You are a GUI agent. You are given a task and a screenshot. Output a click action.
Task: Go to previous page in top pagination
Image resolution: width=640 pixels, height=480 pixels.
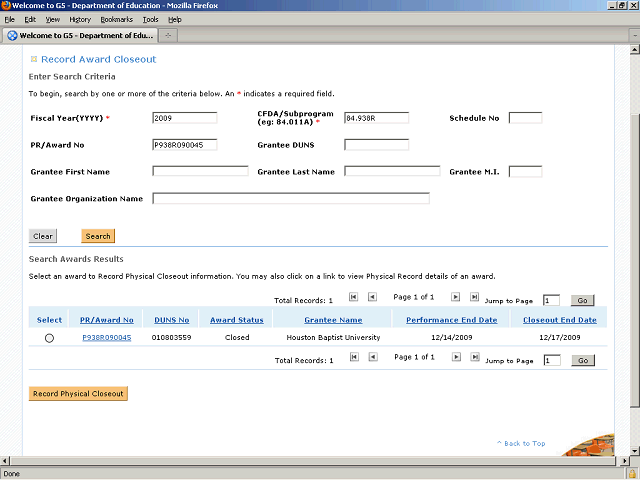click(372, 297)
